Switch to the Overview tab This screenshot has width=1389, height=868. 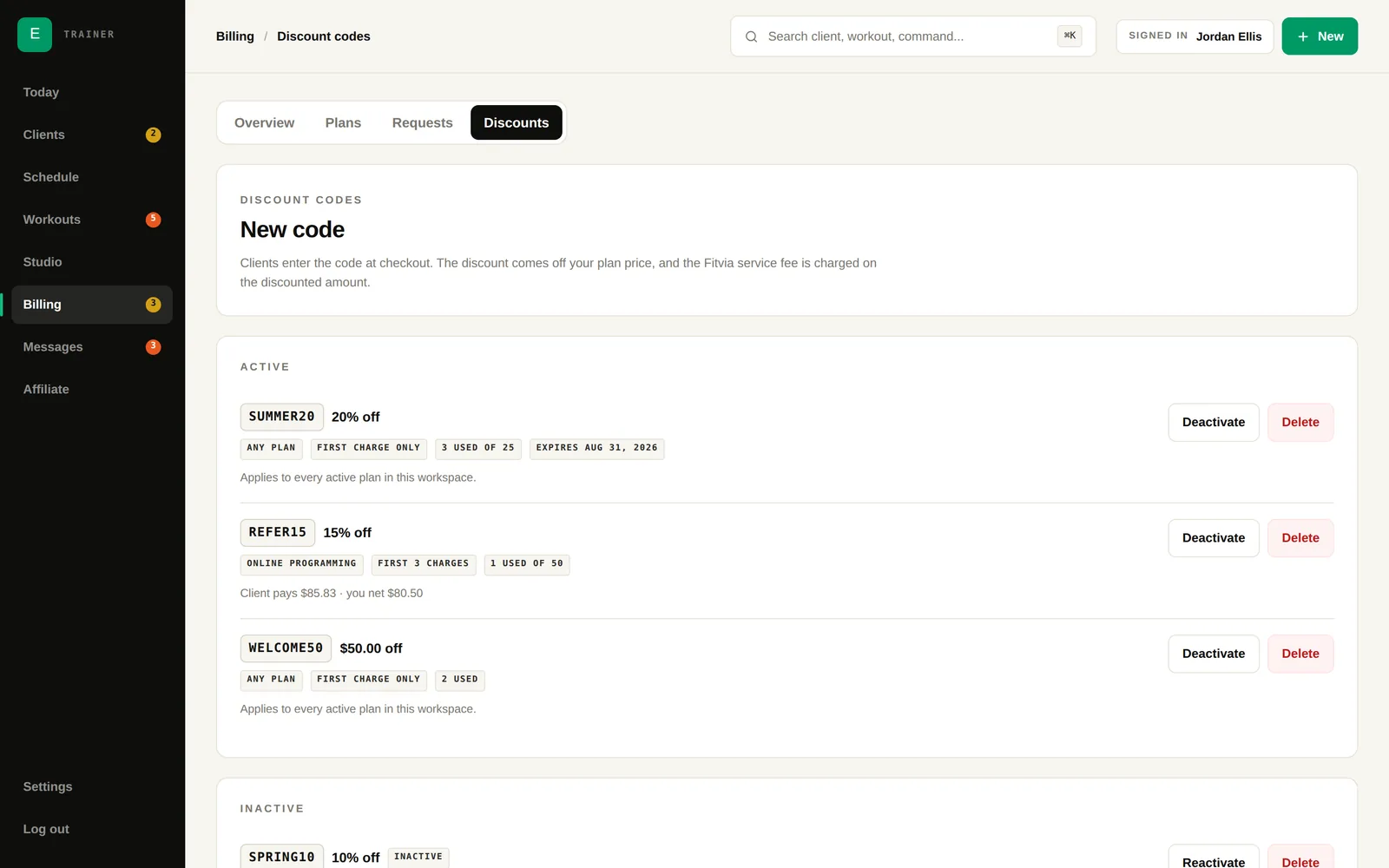[x=264, y=122]
